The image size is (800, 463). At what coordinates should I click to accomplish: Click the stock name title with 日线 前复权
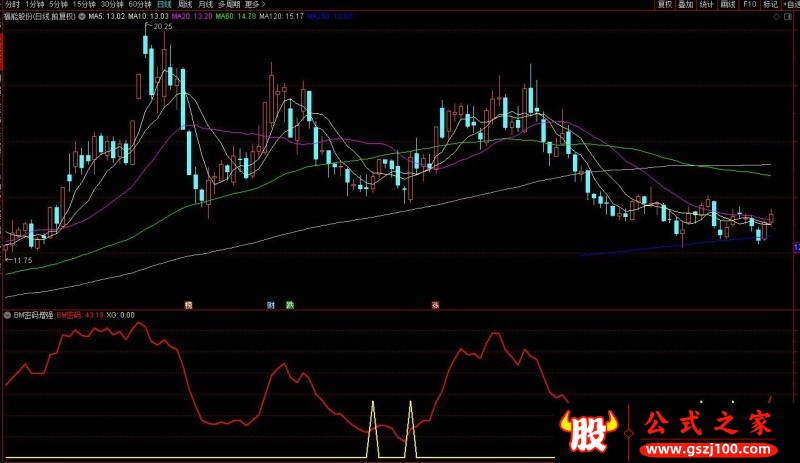click(40, 16)
